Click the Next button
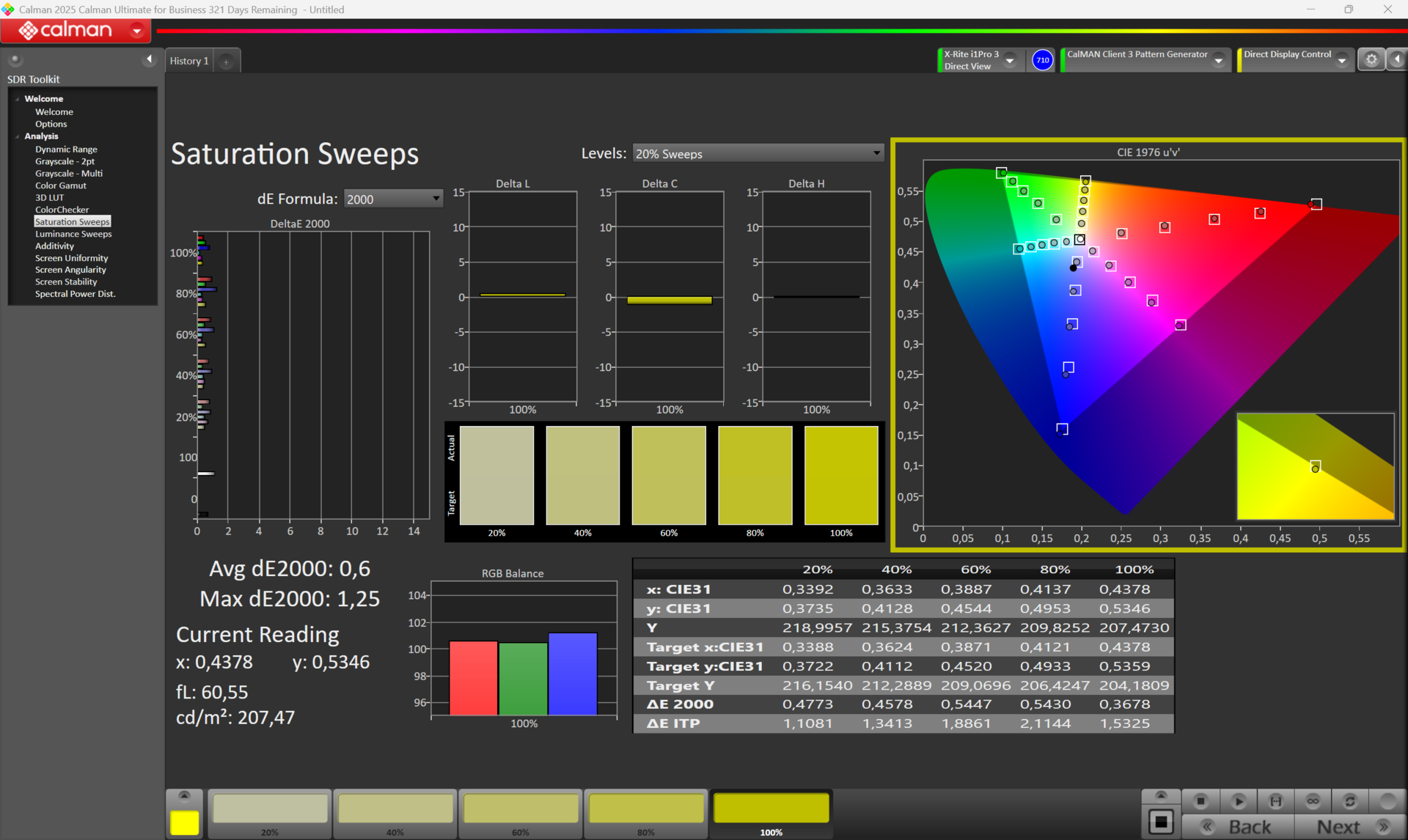 [1338, 827]
